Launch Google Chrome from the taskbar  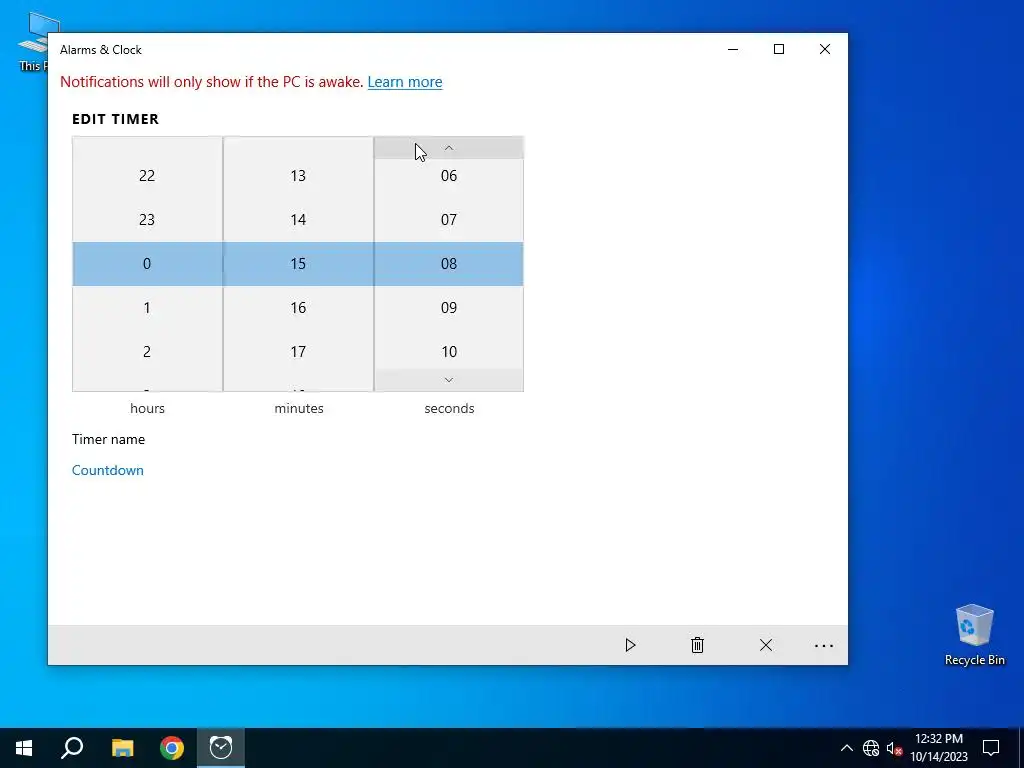(172, 748)
